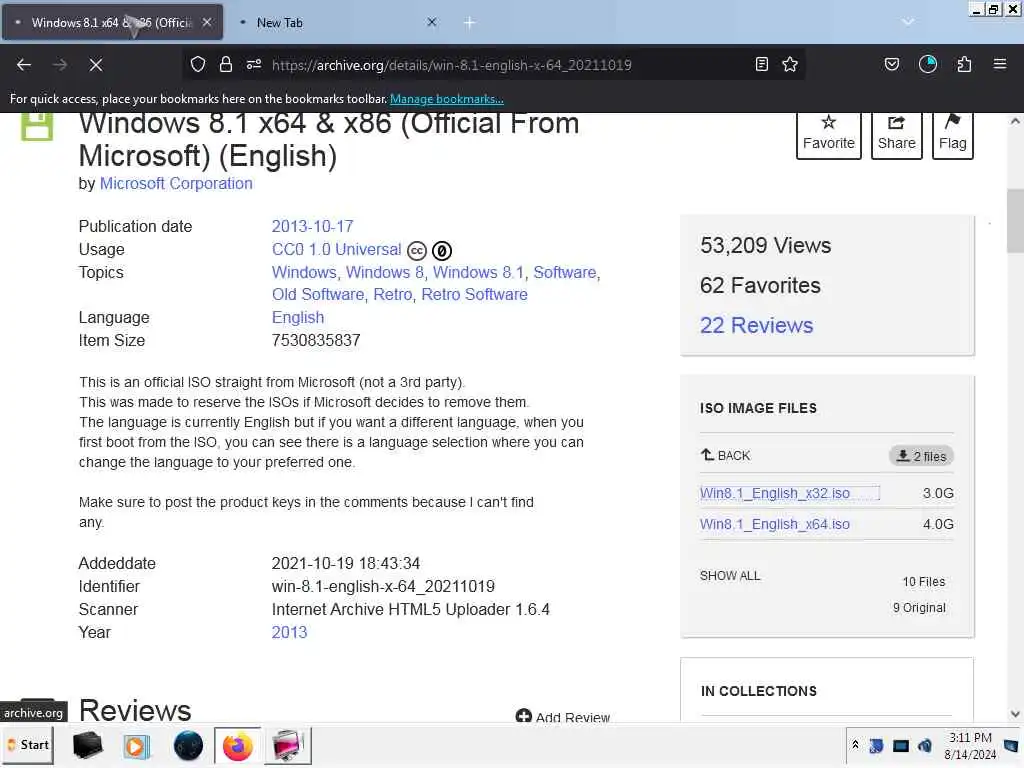The width and height of the screenshot is (1024, 768).
Task: Open a new tab with plus button
Action: (470, 23)
